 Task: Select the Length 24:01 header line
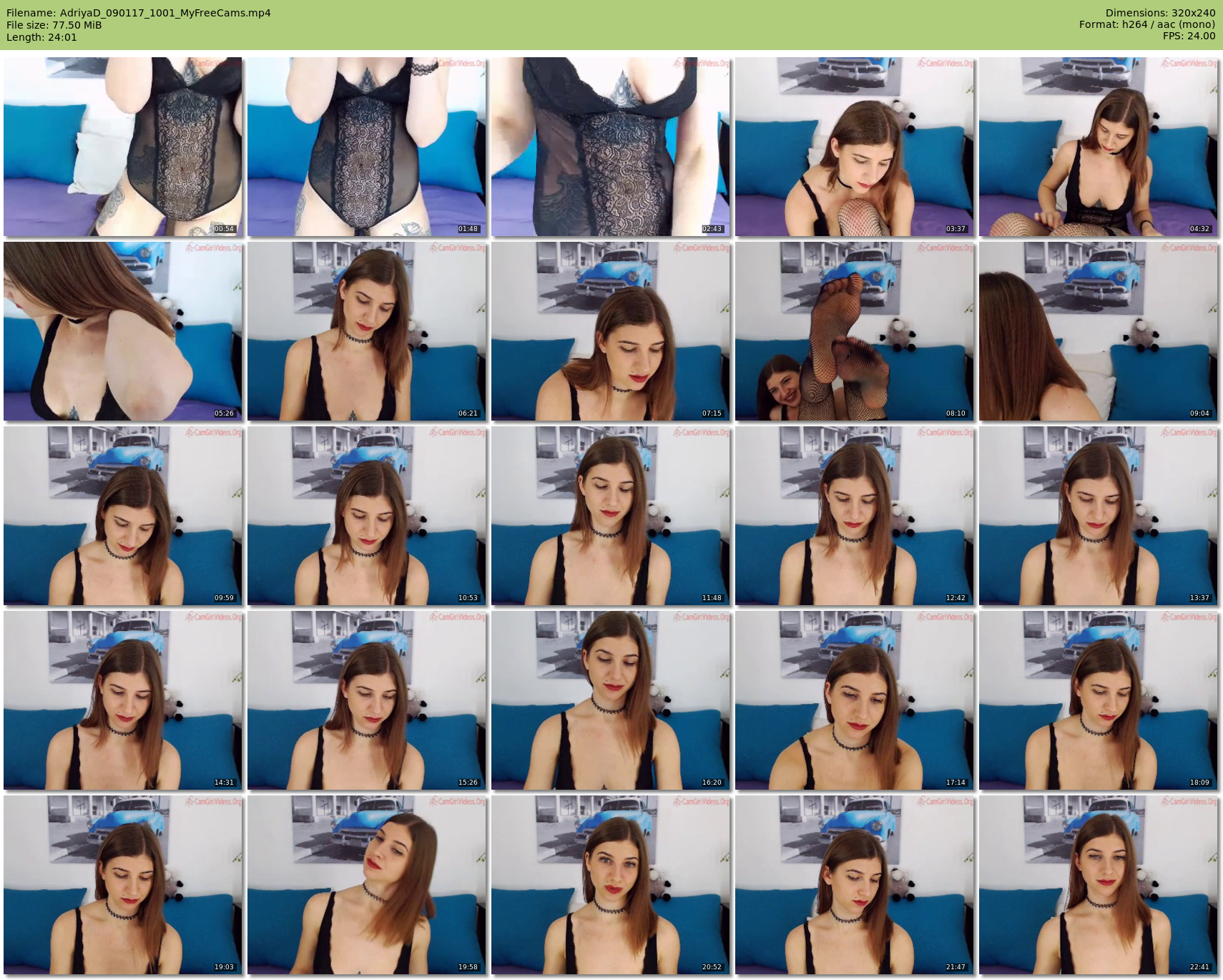(41, 37)
